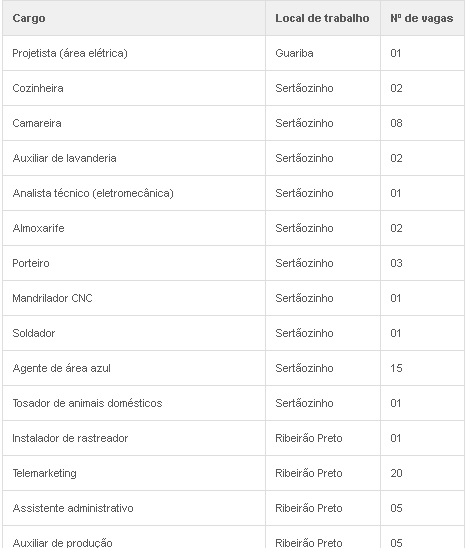
Task: Select Assistente administrativo row
Action: [233, 509]
